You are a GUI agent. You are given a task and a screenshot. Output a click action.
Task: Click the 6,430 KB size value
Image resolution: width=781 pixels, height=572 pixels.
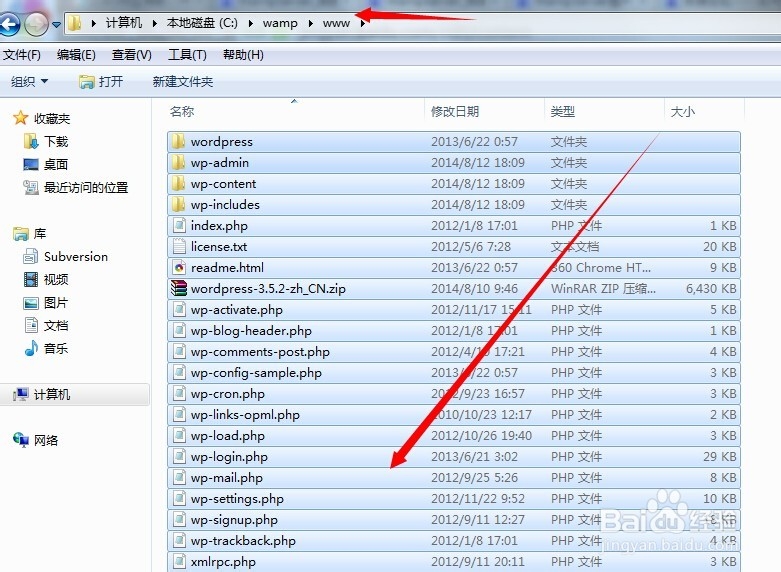(x=711, y=288)
